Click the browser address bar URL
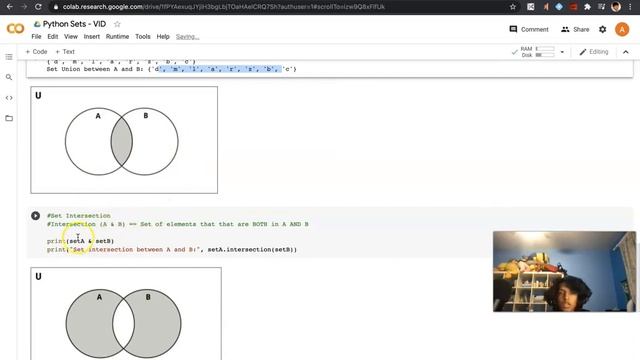The width and height of the screenshot is (640, 360). pyautogui.click(x=223, y=7)
